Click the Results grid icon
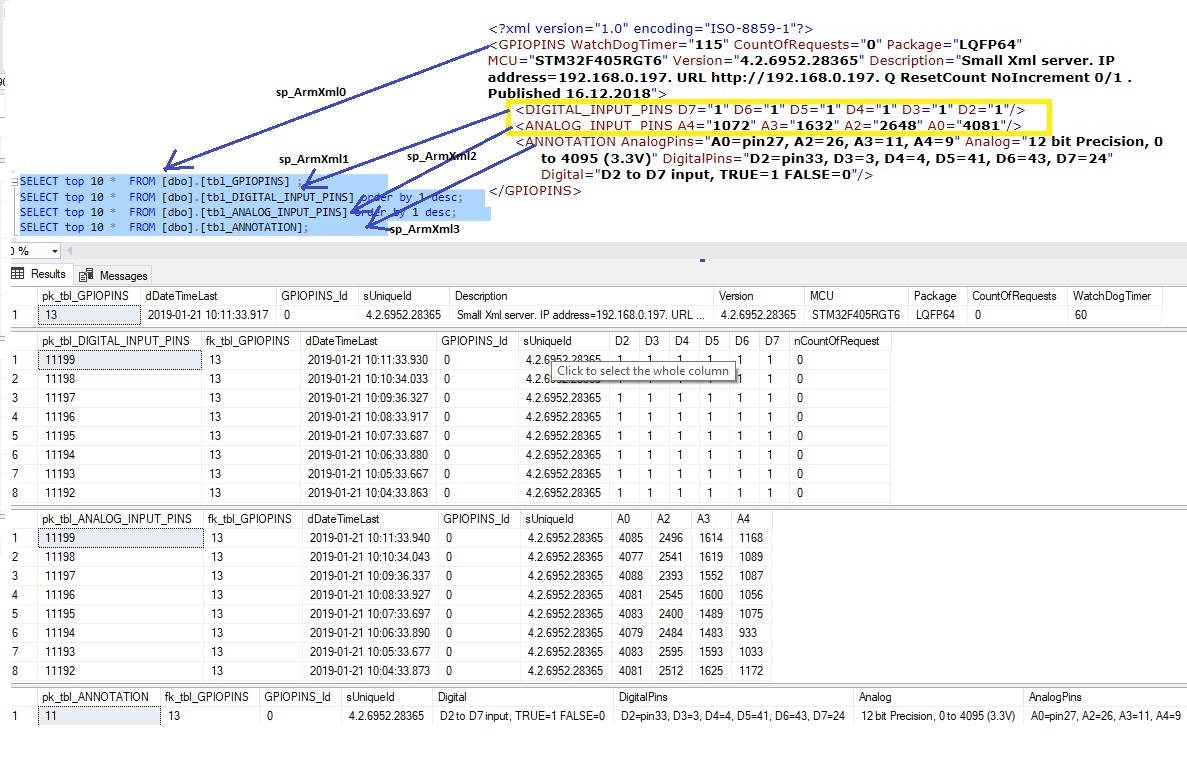 [18, 274]
